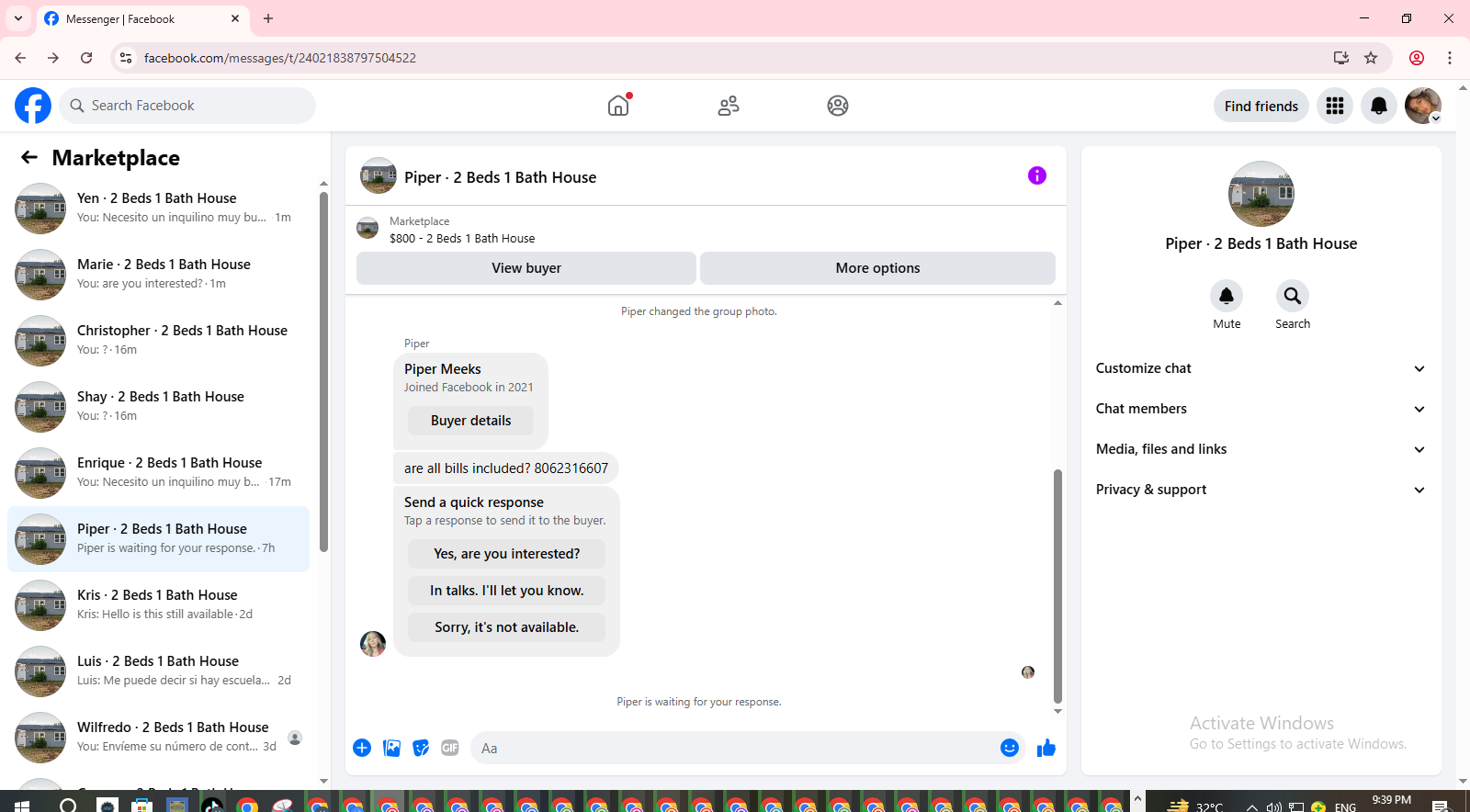This screenshot has height=812, width=1470.
Task: Open Kris · 2 Beds 1 Bath House chat
Action: pos(158,605)
